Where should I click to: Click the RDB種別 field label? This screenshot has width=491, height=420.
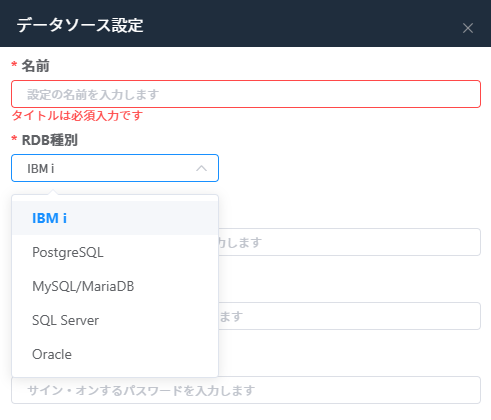[49, 140]
